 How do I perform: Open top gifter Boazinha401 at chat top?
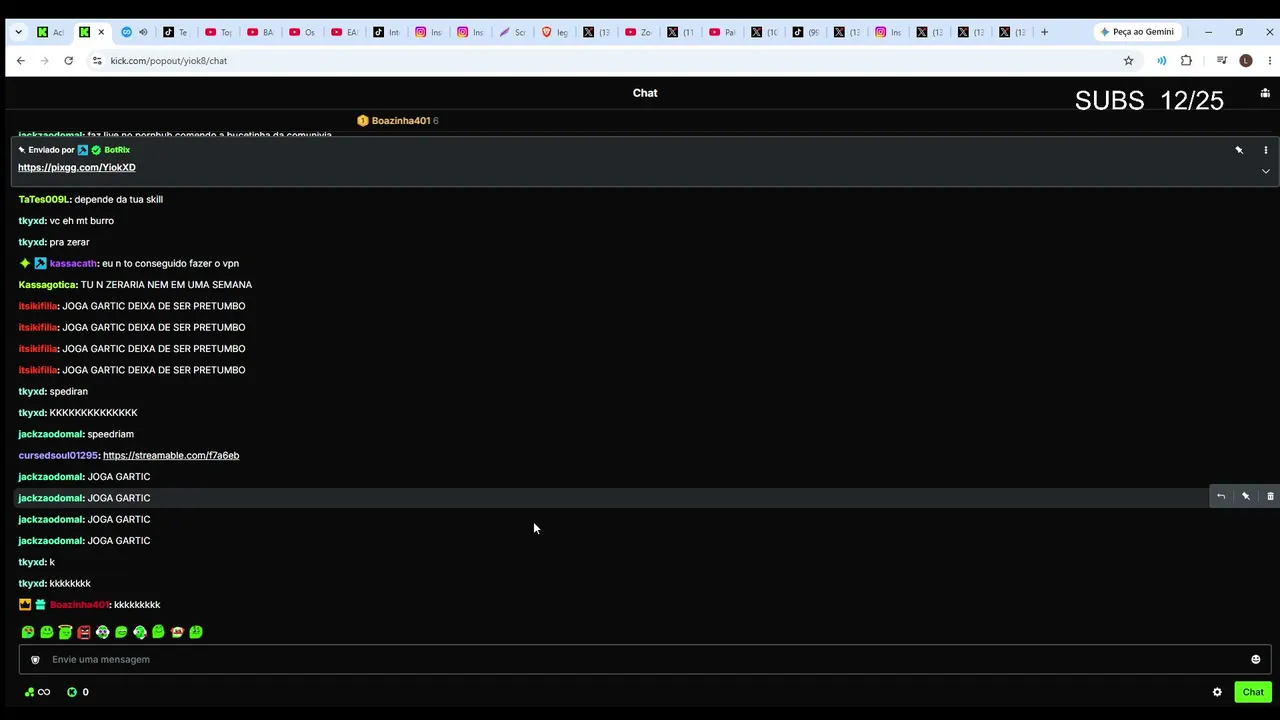click(400, 121)
